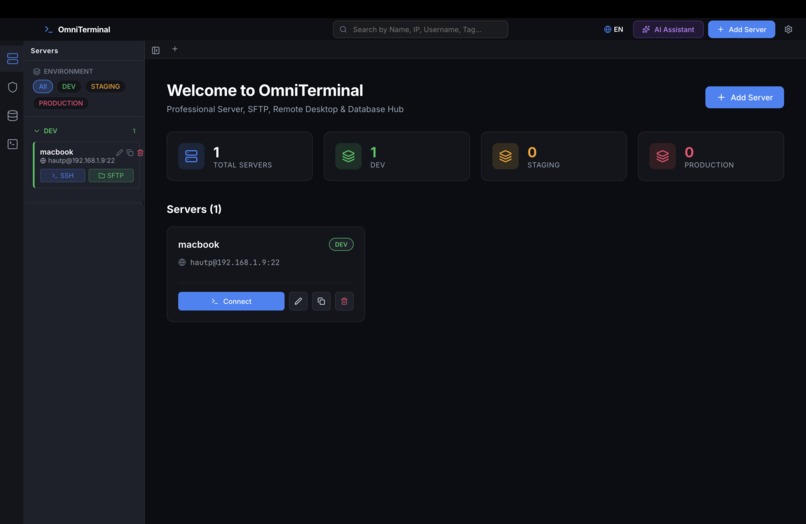The image size is (806, 524).
Task: Click the green DEV stat layers icon
Action: (348, 156)
